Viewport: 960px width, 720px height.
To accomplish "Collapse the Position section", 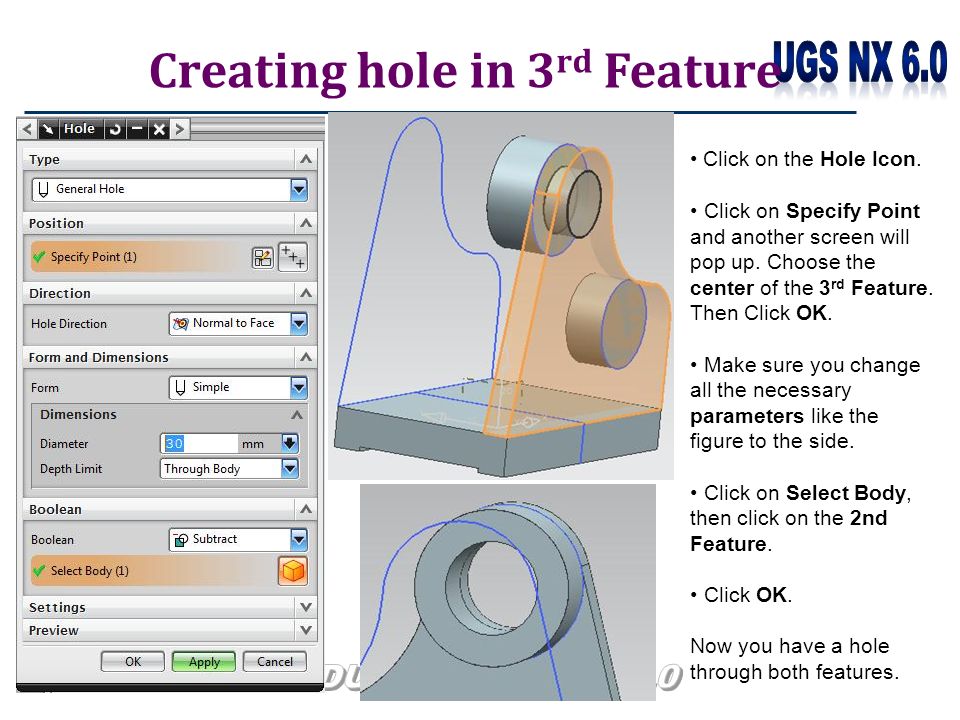I will click(x=306, y=223).
